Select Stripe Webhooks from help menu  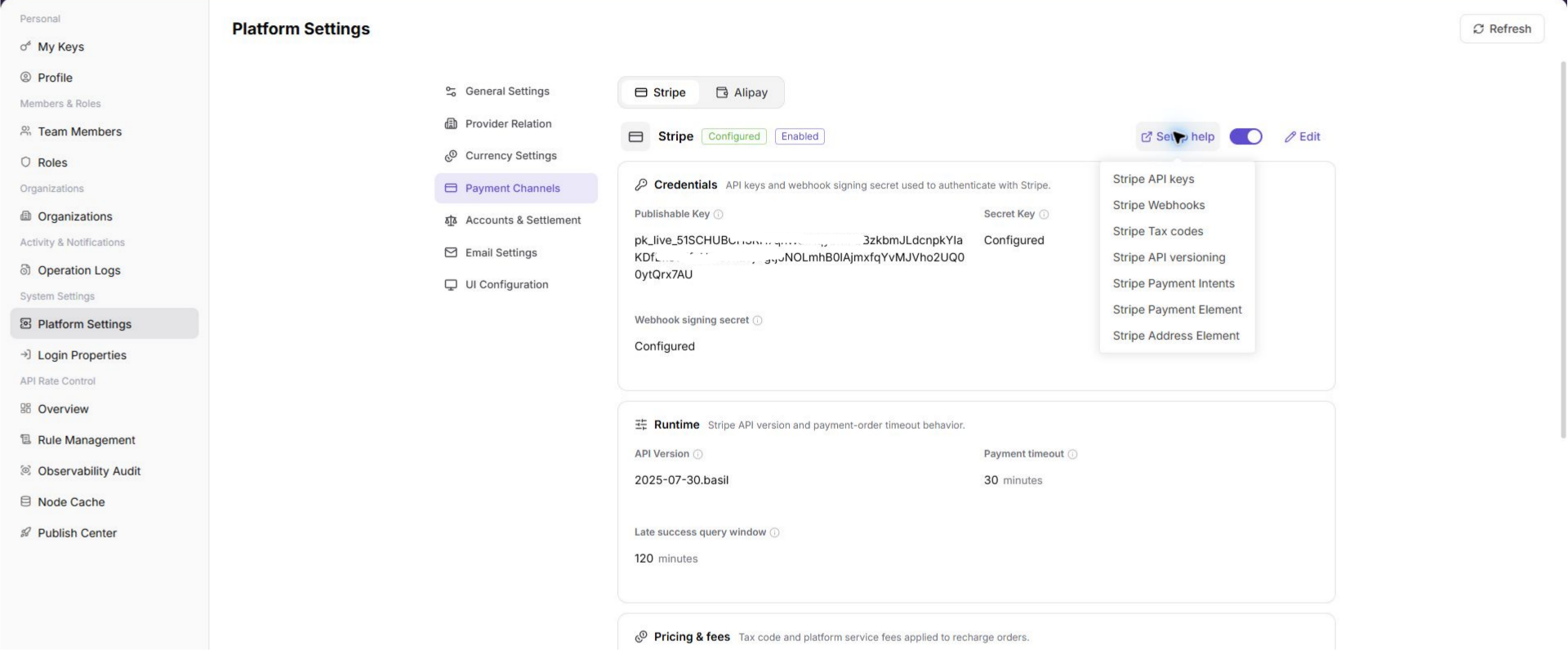[x=1158, y=206]
